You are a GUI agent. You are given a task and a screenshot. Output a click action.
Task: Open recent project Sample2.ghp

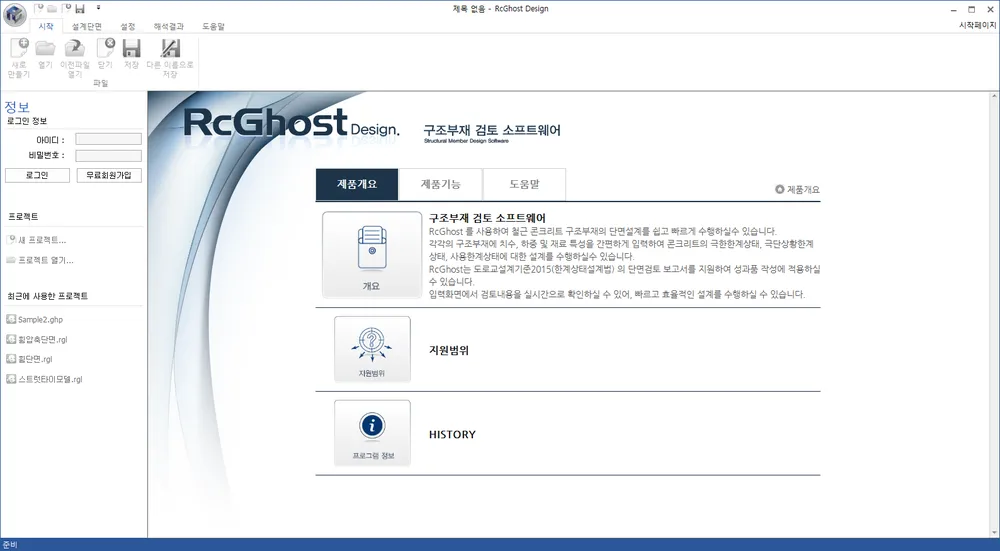40,320
